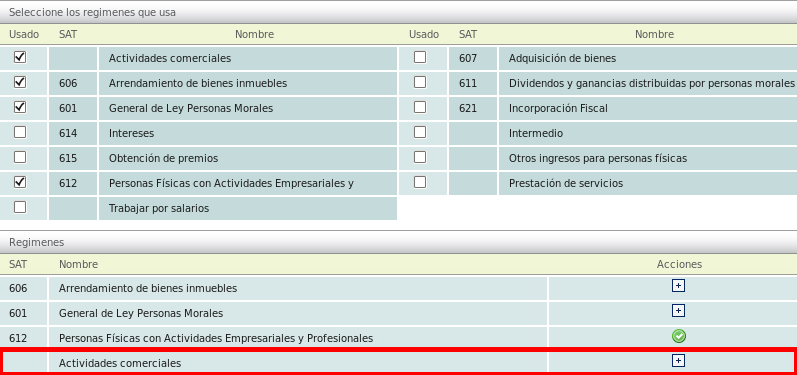Click plus icon in highlighted Actividades comerciales row
The image size is (797, 375).
(x=679, y=361)
